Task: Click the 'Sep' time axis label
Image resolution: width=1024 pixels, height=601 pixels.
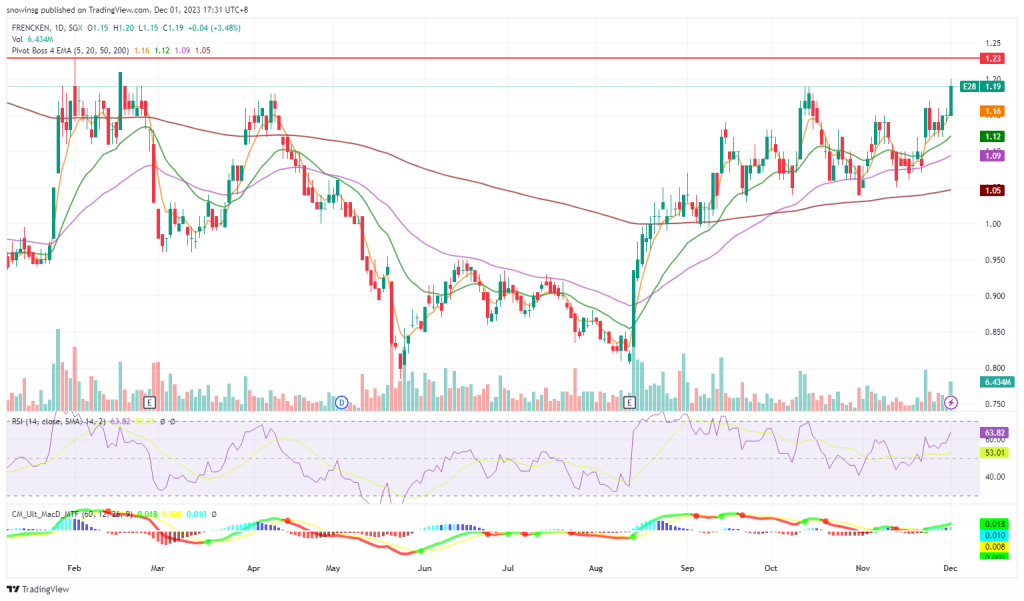Action: 687,568
